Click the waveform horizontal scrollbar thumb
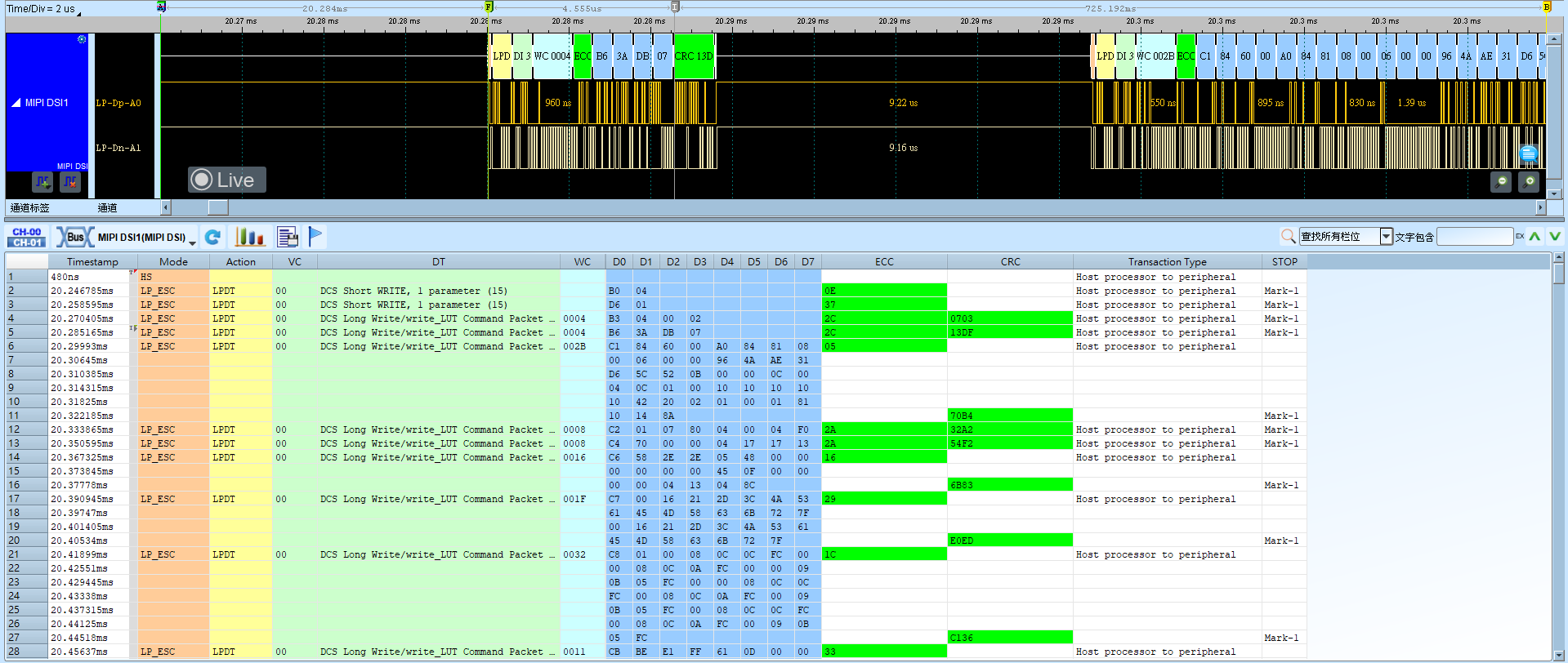Viewport: 1568px width, 663px height. 218,207
